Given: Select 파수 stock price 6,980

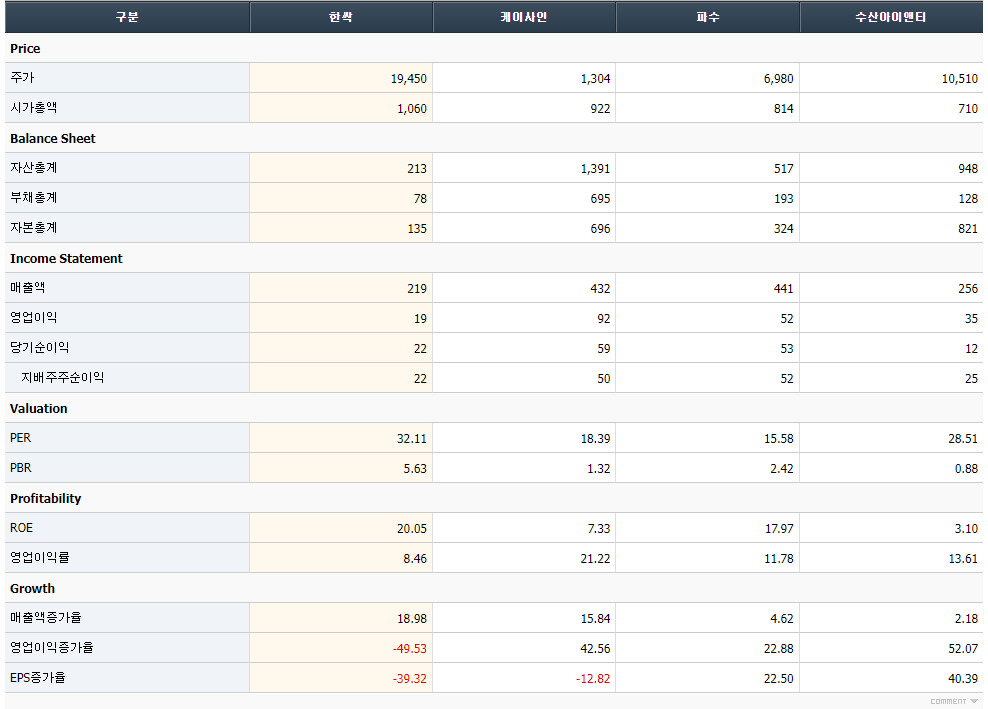Looking at the screenshot, I should pyautogui.click(x=778, y=79).
